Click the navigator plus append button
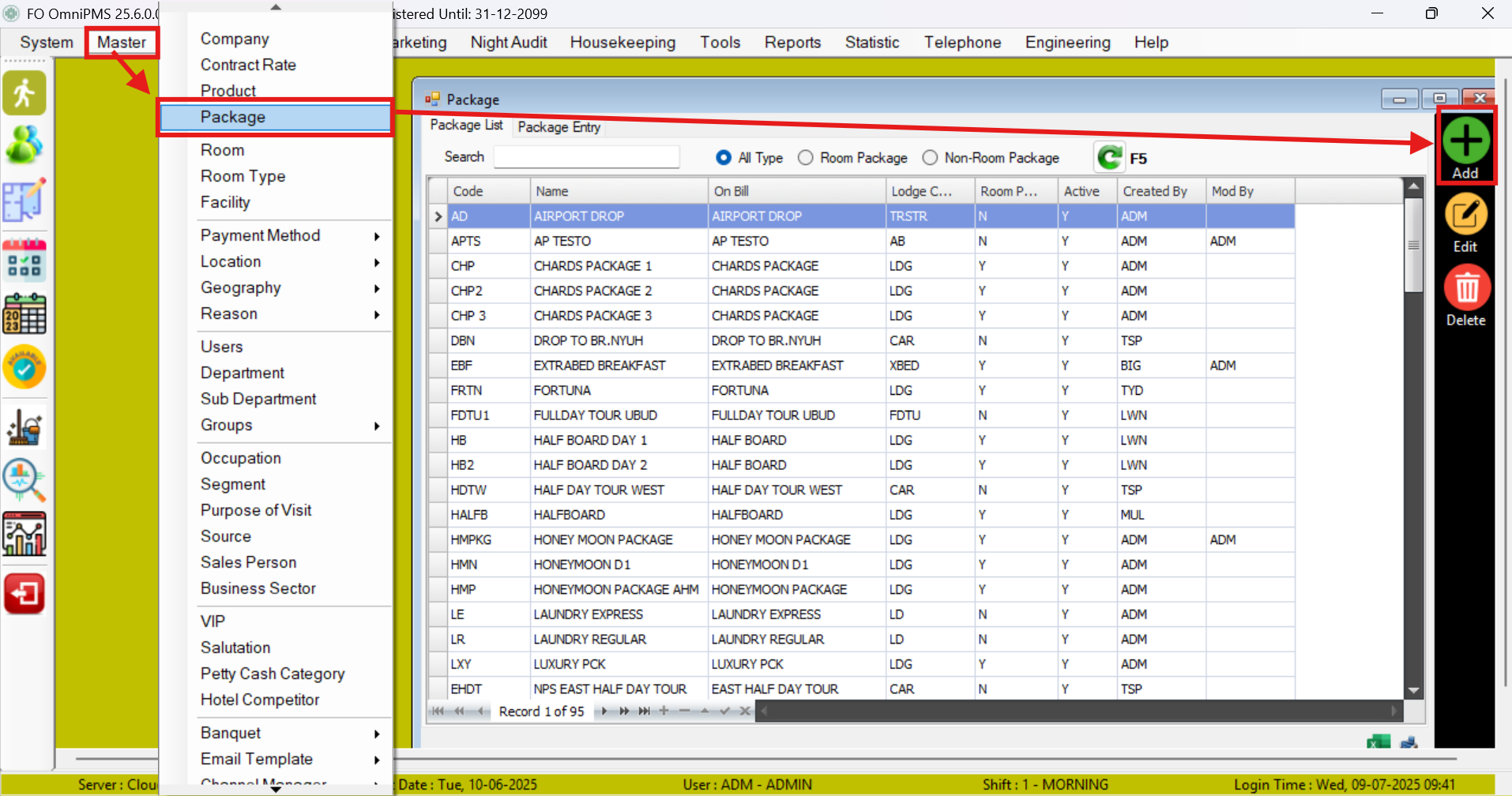This screenshot has width=1512, height=796. point(664,711)
